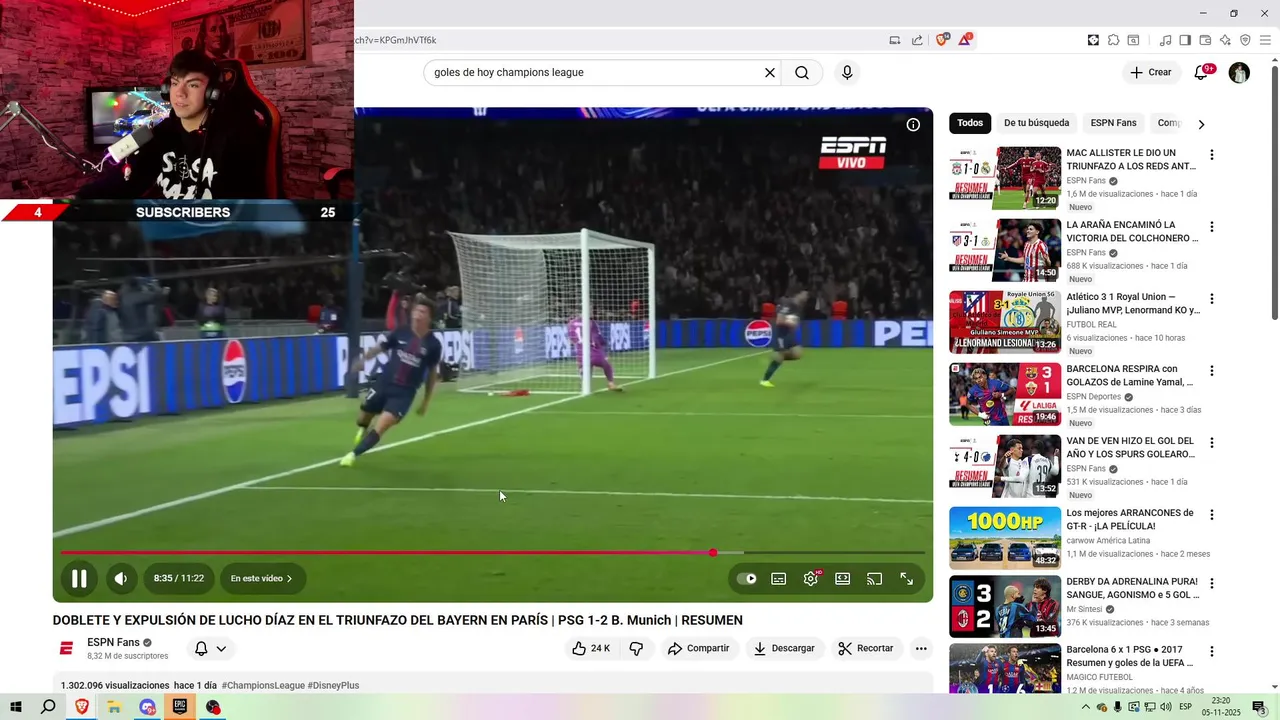1280x720 pixels.
Task: Dislike the video with thumbs down
Action: coord(636,648)
